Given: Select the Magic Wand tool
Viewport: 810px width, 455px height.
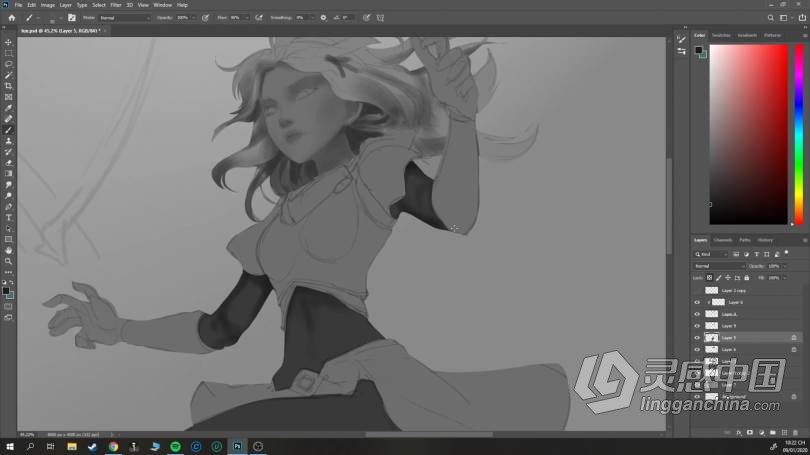Looking at the screenshot, I should click(8, 75).
